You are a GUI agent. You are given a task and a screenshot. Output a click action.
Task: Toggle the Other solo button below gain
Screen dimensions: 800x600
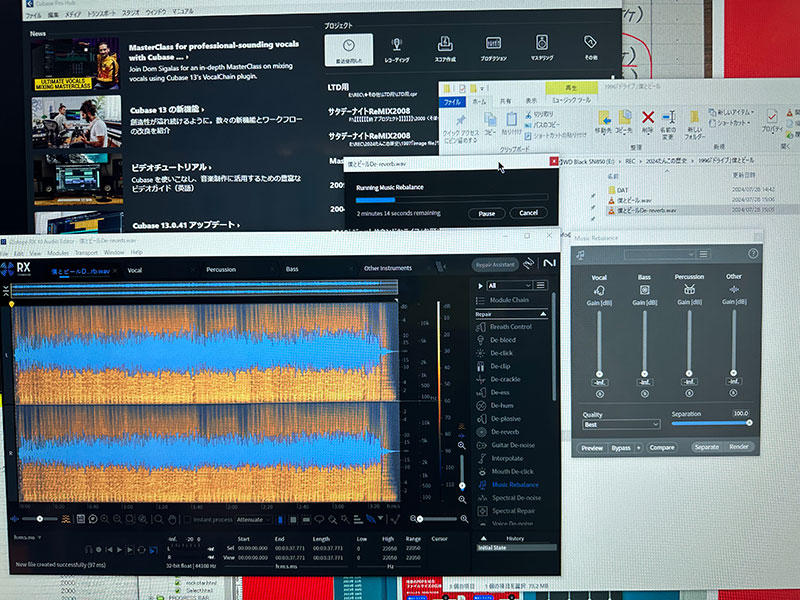pos(733,392)
